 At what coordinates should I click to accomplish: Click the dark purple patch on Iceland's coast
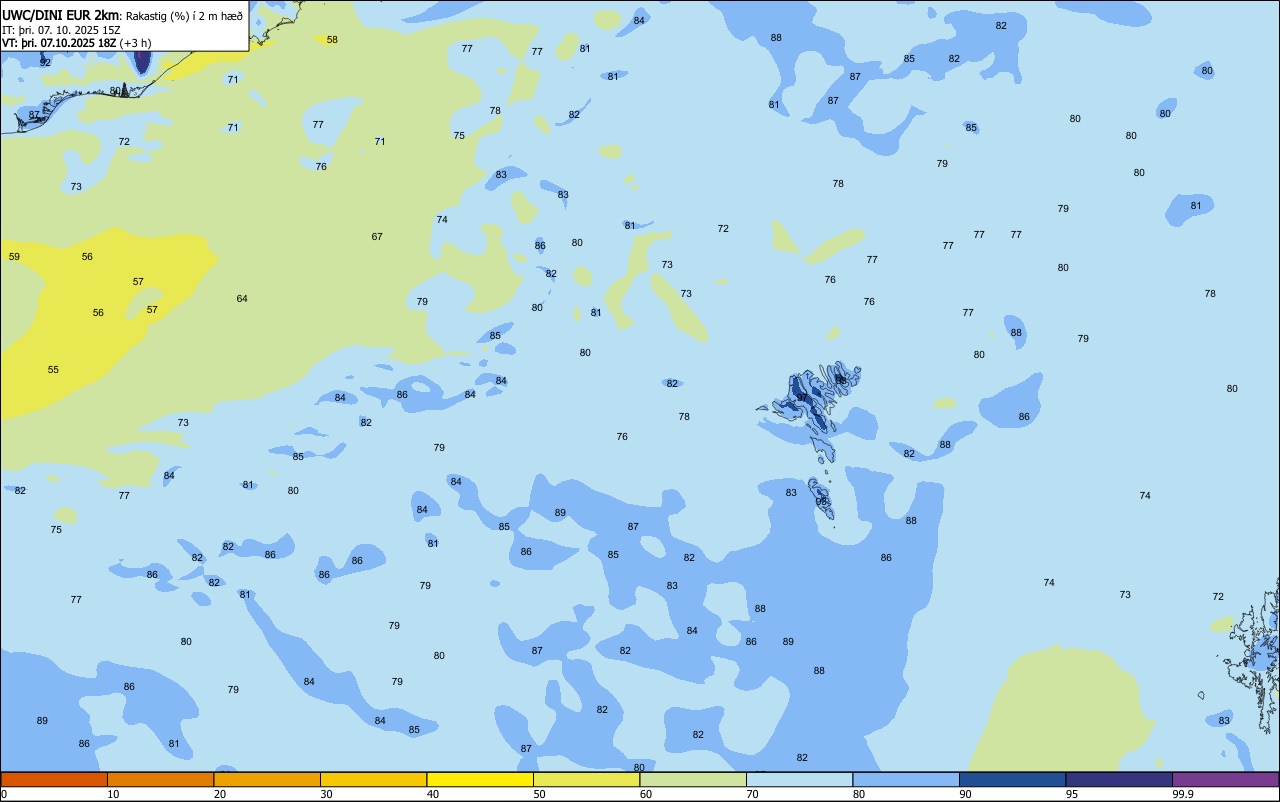pos(142,61)
